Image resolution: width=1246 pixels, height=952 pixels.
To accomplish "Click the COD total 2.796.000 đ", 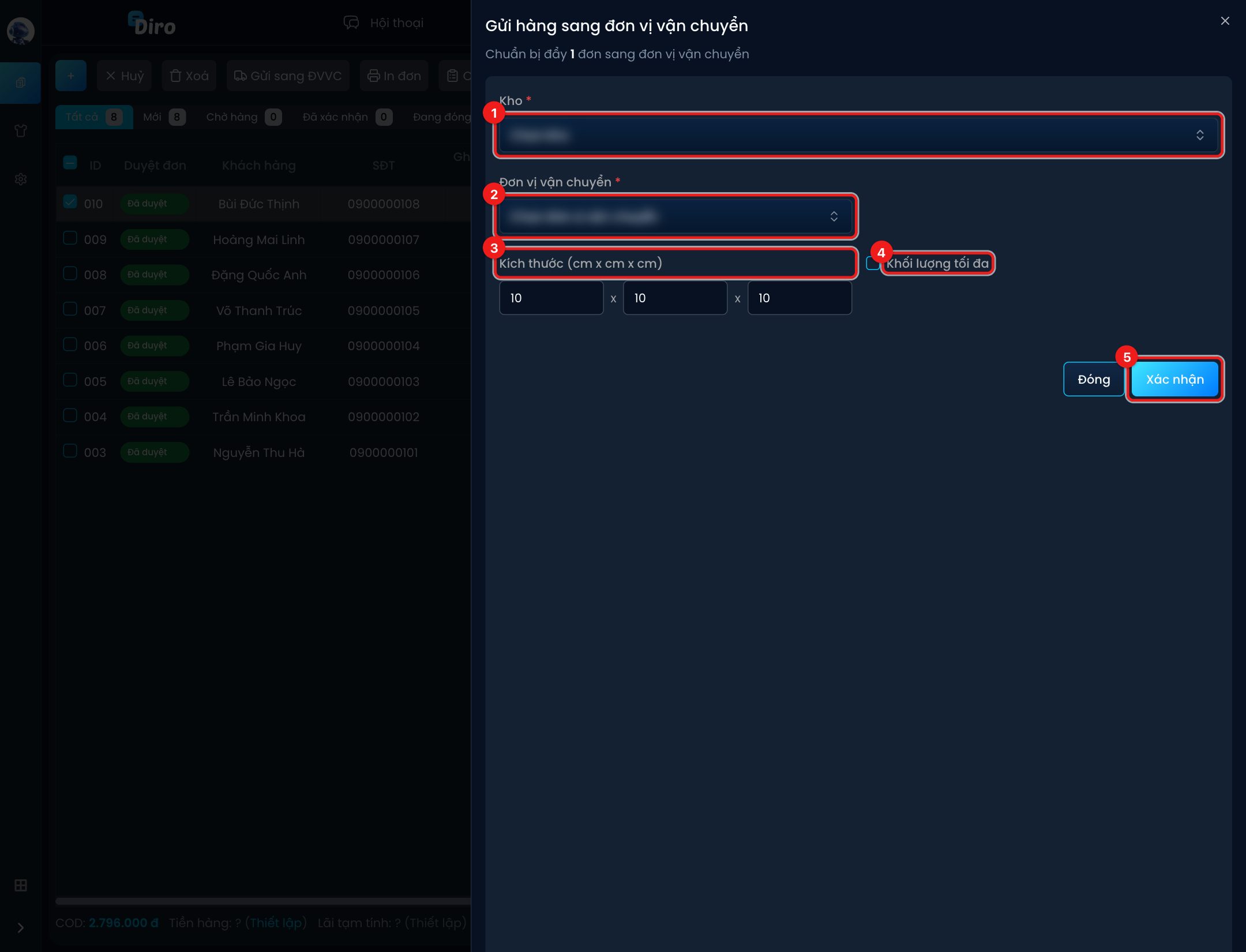I will coord(123,923).
